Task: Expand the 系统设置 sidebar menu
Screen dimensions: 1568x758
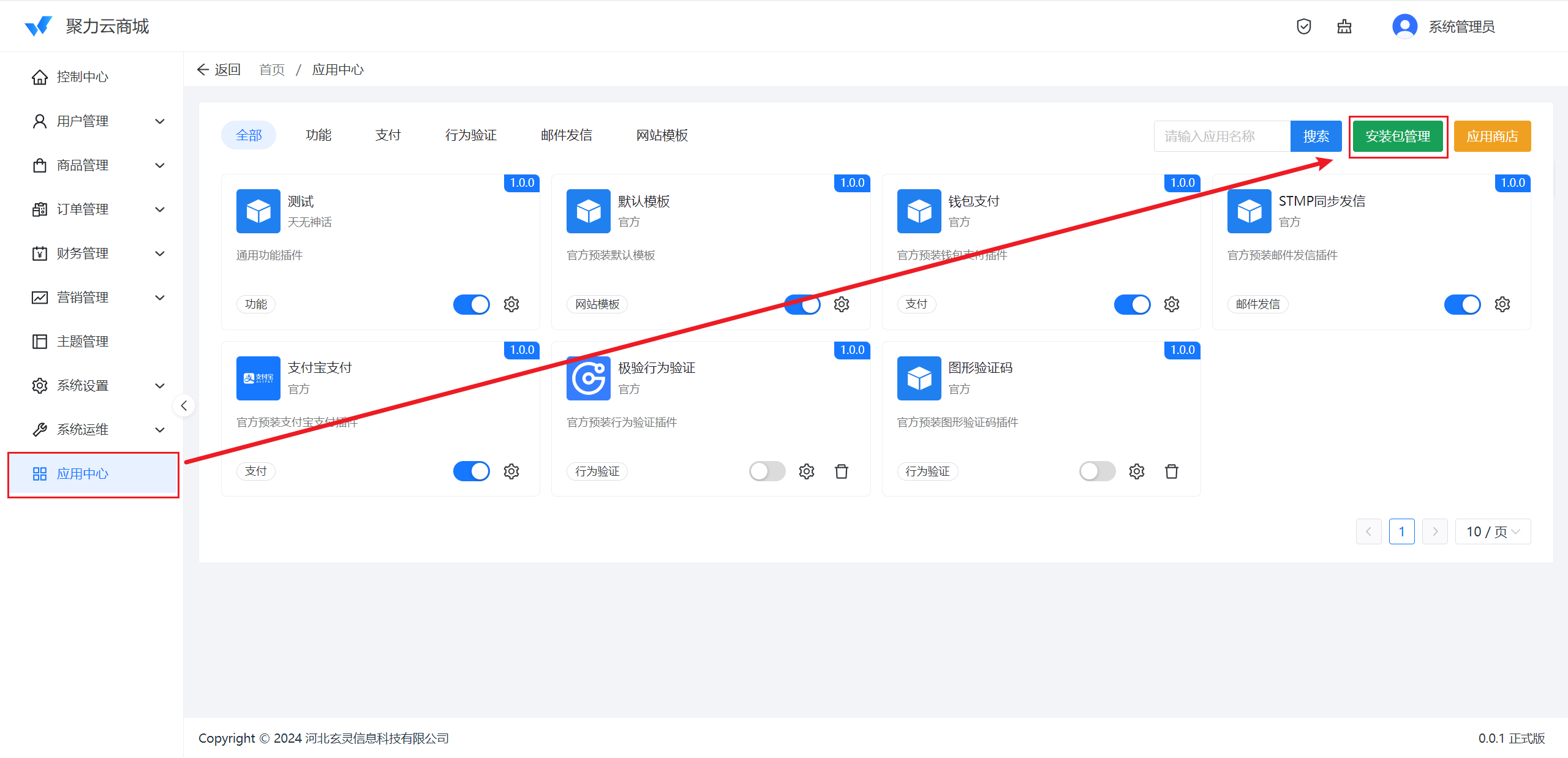Action: 98,386
